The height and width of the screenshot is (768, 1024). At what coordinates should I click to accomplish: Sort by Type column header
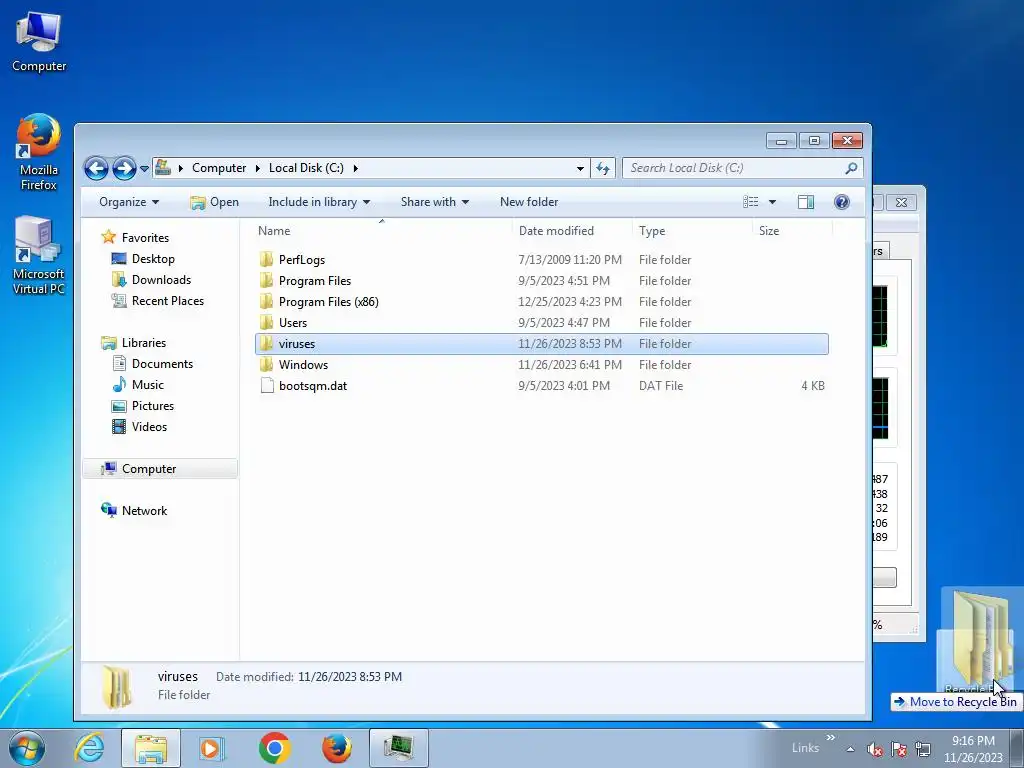[652, 231]
